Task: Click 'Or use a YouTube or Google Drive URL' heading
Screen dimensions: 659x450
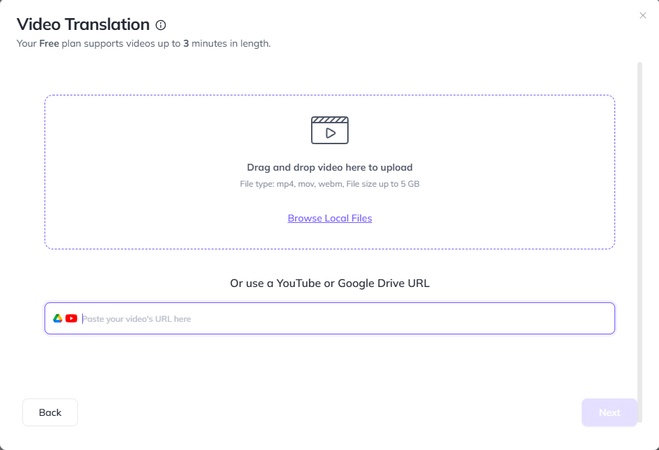Action: (x=329, y=283)
